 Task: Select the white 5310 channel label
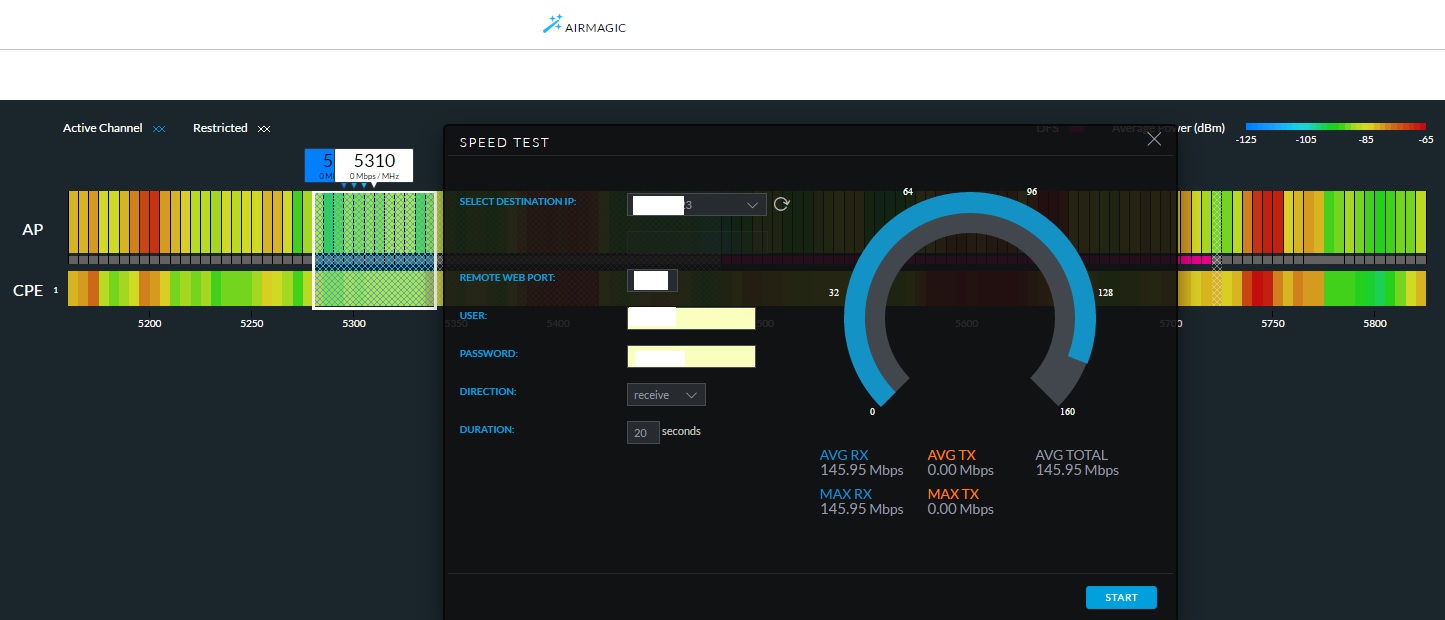(x=374, y=164)
